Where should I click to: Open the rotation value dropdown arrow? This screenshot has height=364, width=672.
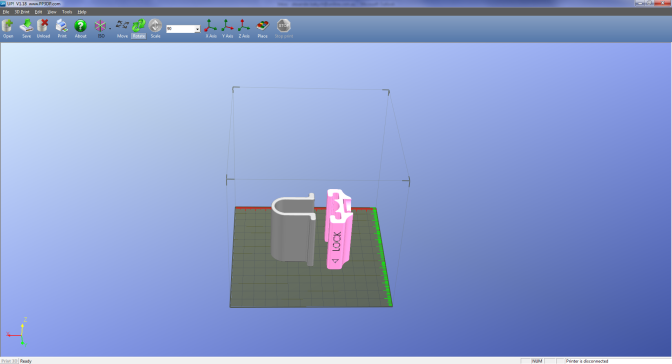[197, 29]
